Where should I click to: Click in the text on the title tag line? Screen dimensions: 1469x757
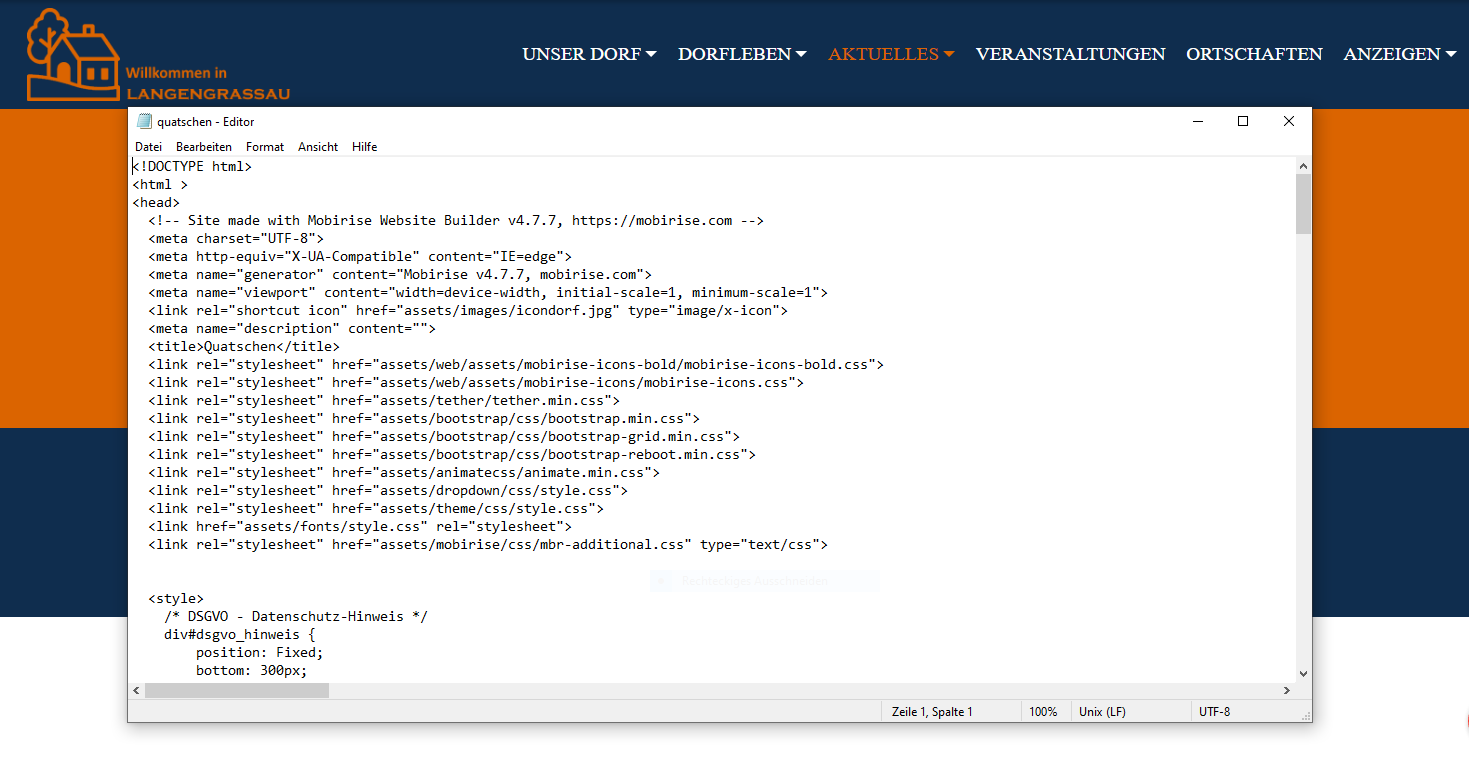tap(244, 347)
